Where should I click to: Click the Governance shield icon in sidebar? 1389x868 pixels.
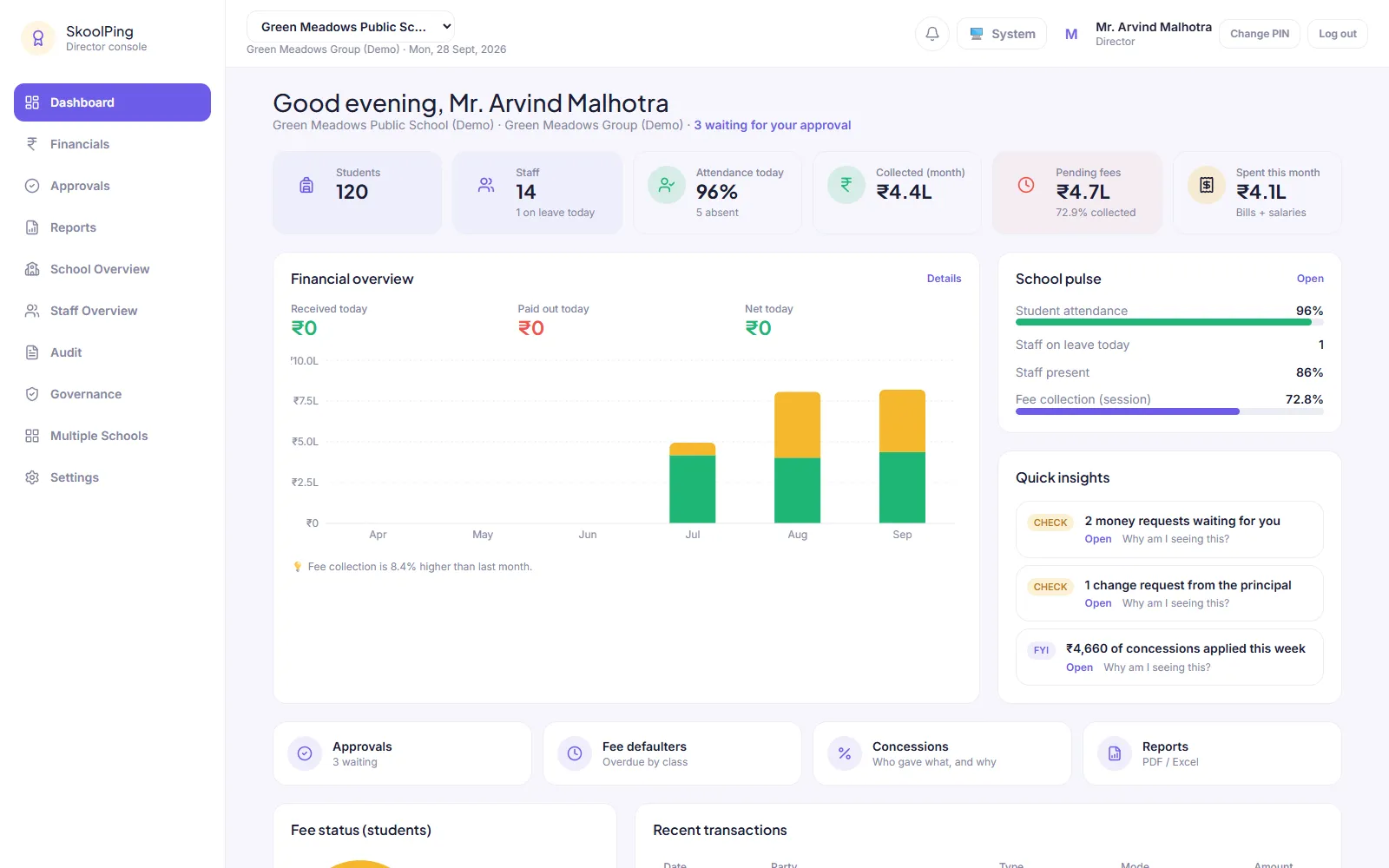point(32,394)
